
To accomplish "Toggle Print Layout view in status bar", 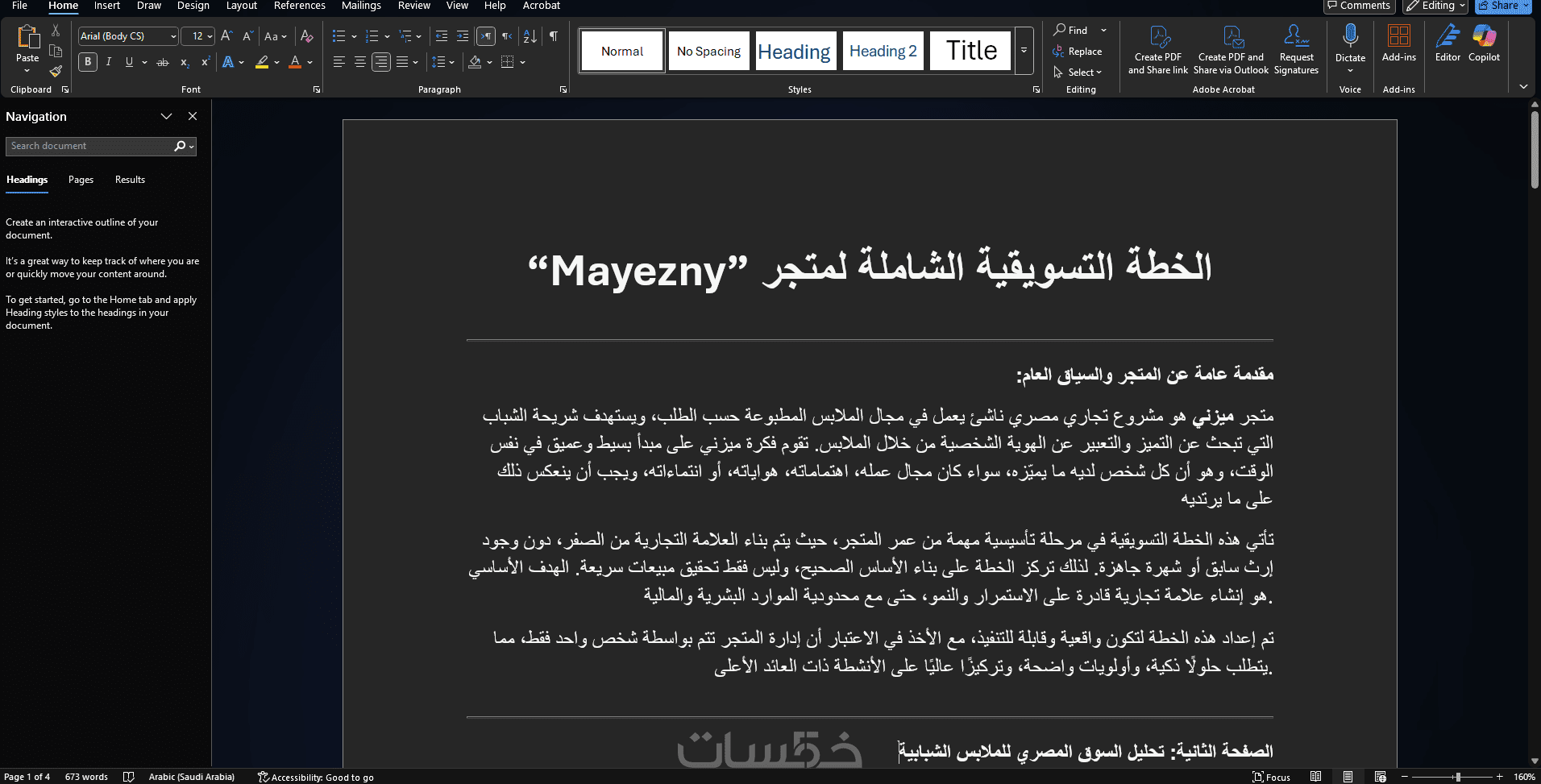I will point(1348,777).
